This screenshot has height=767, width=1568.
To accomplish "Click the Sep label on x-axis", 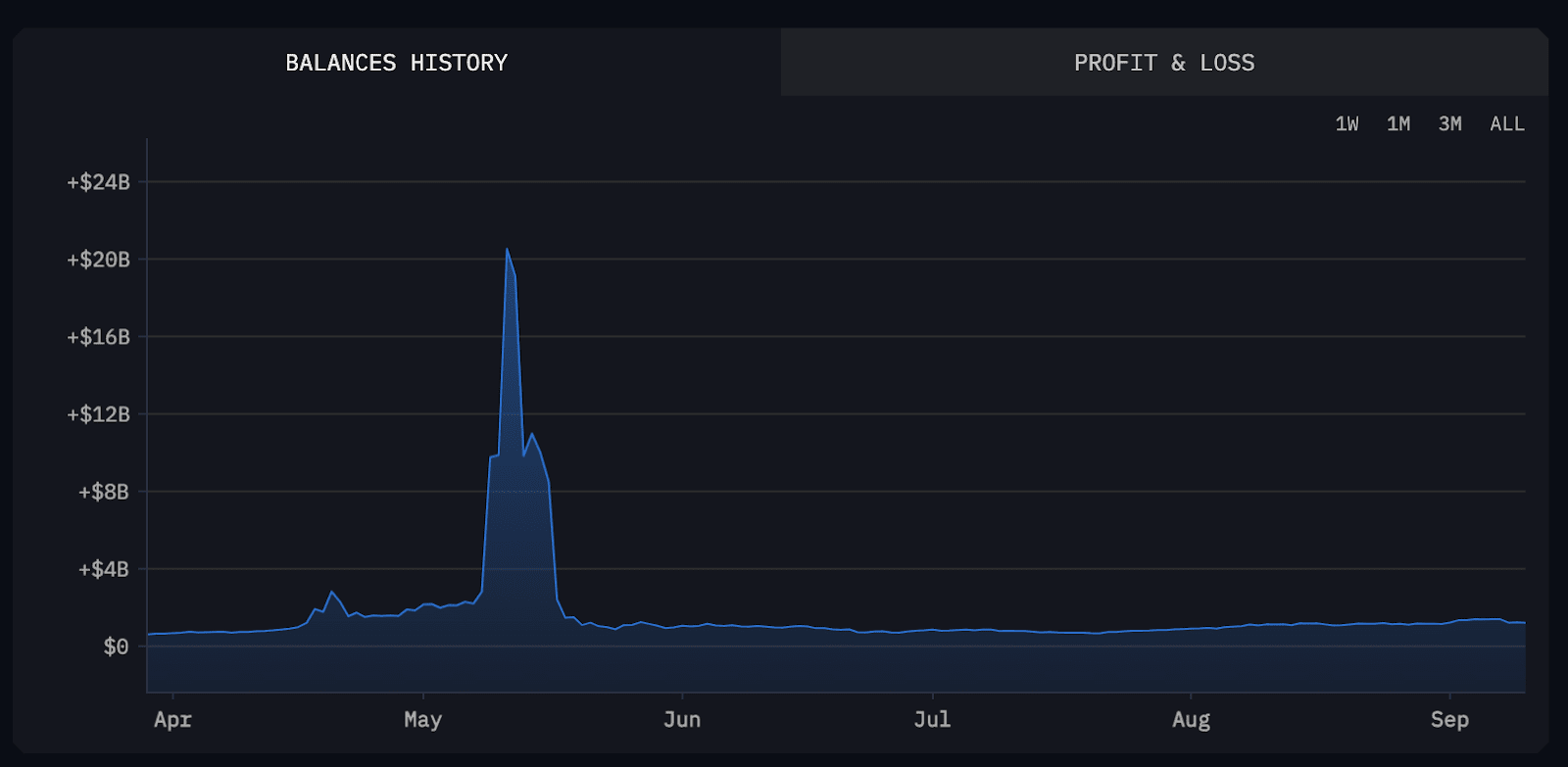I will (1449, 720).
